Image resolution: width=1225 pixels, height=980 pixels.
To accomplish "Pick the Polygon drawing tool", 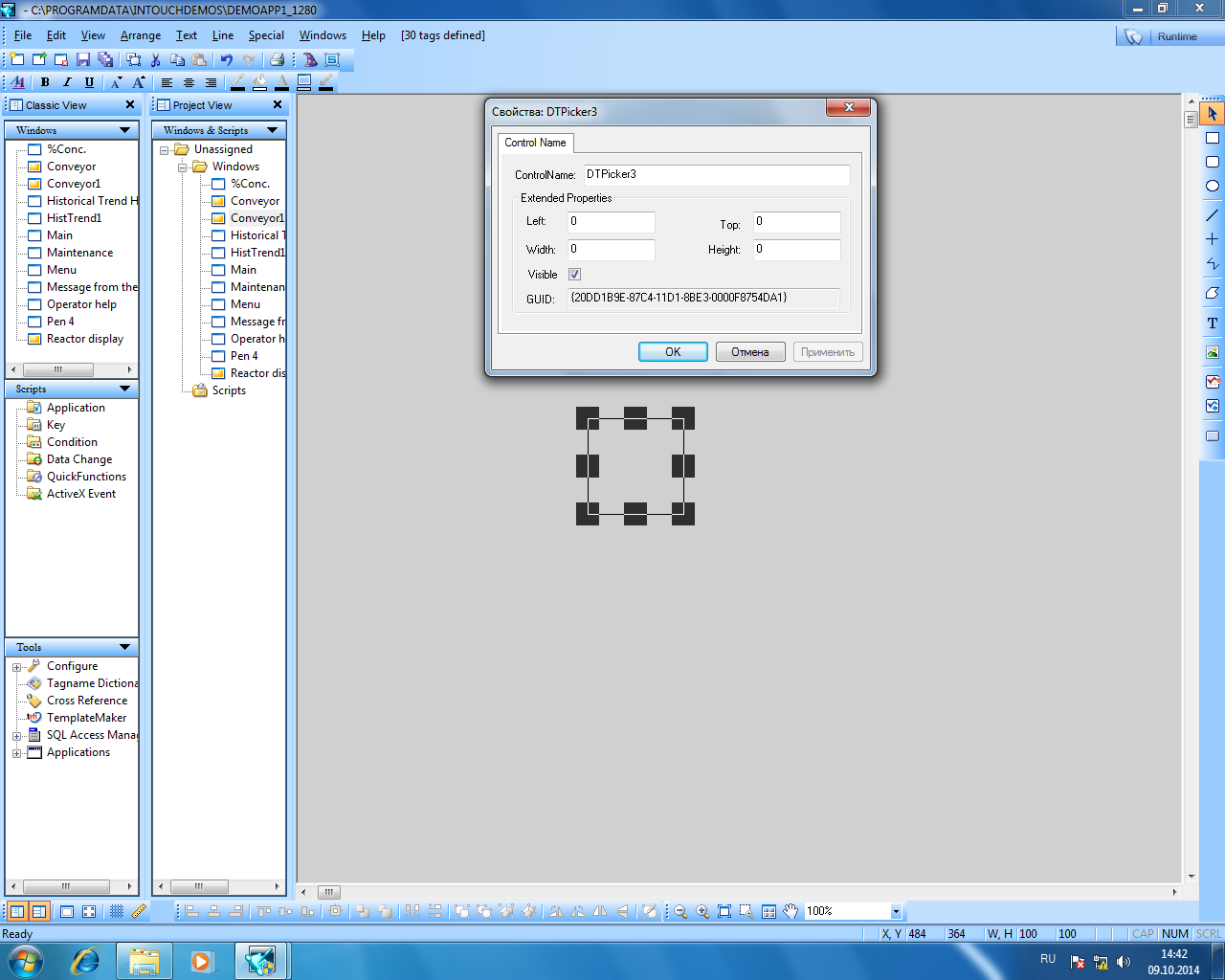I will tap(1212, 293).
